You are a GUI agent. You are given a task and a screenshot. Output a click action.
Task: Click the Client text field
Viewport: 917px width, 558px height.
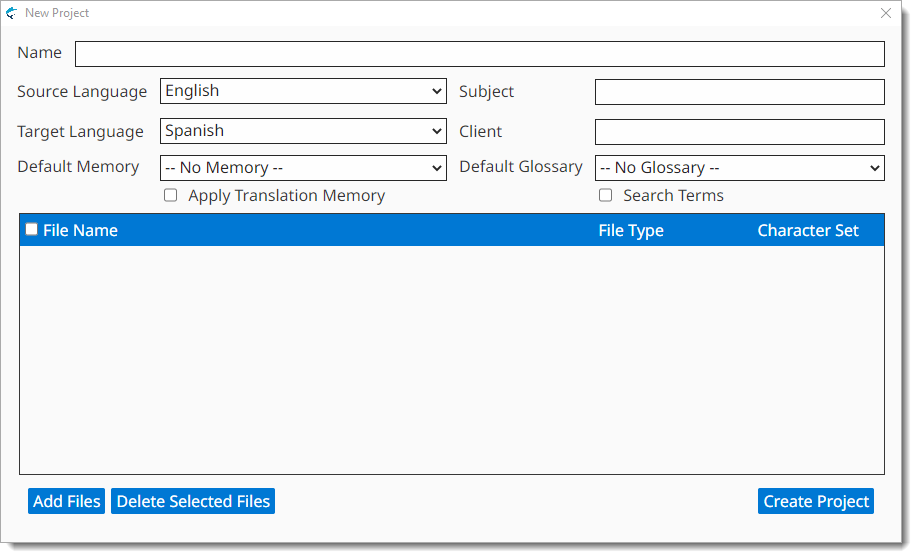pos(740,132)
